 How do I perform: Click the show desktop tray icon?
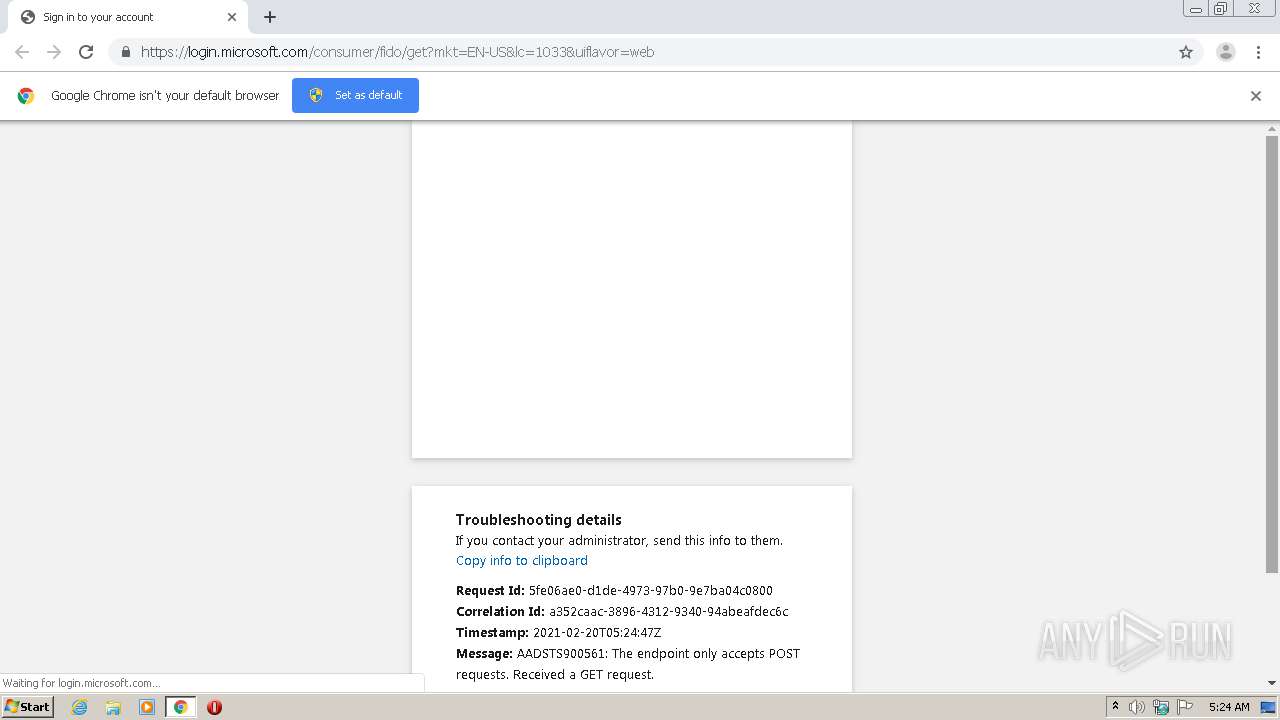click(1269, 707)
